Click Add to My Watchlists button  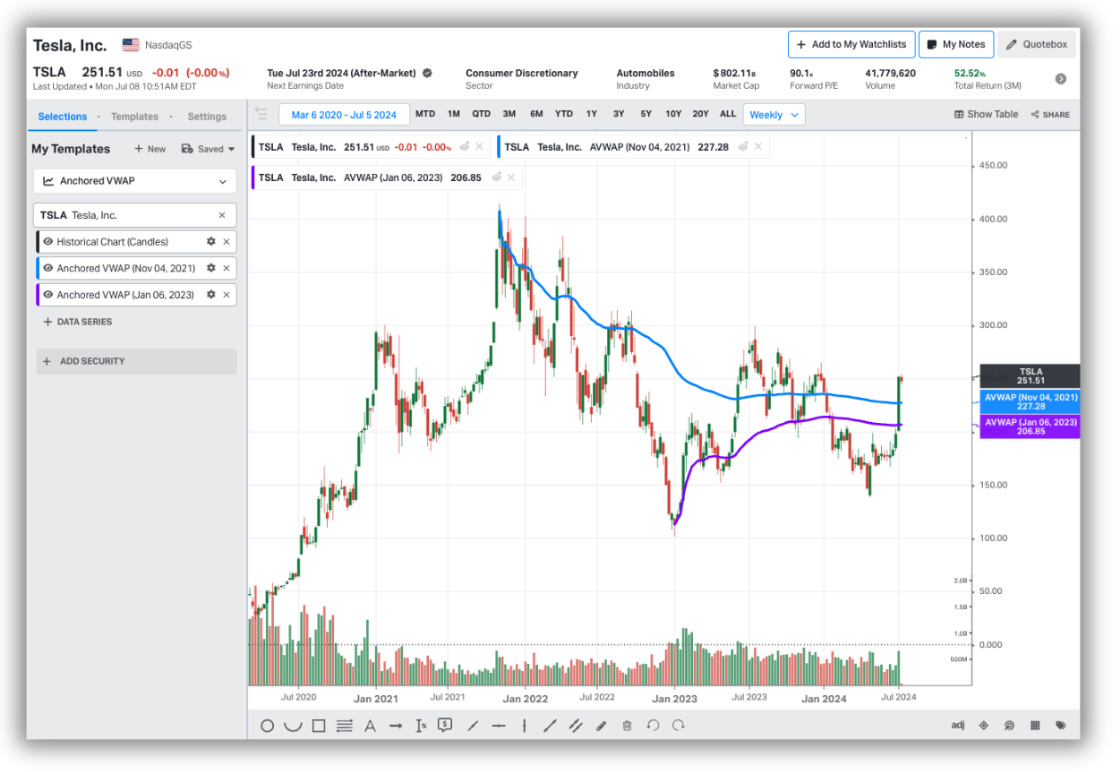[x=851, y=44]
